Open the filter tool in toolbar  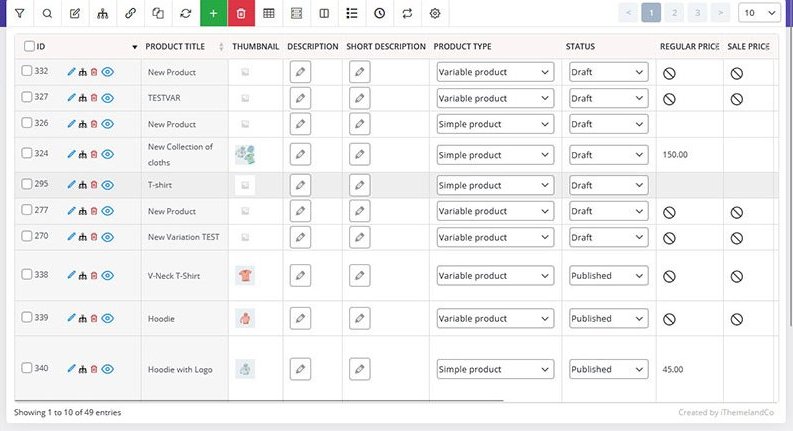click(19, 13)
